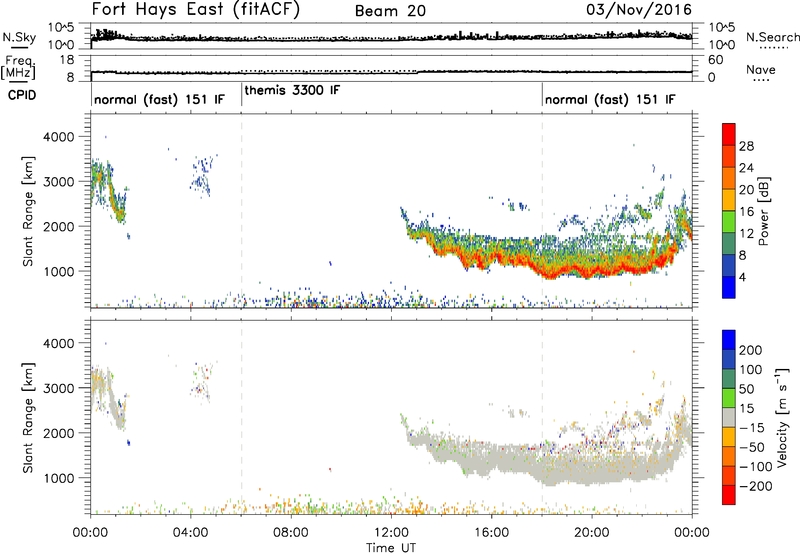Click the left '10^5' noise axis value

pos(61,27)
